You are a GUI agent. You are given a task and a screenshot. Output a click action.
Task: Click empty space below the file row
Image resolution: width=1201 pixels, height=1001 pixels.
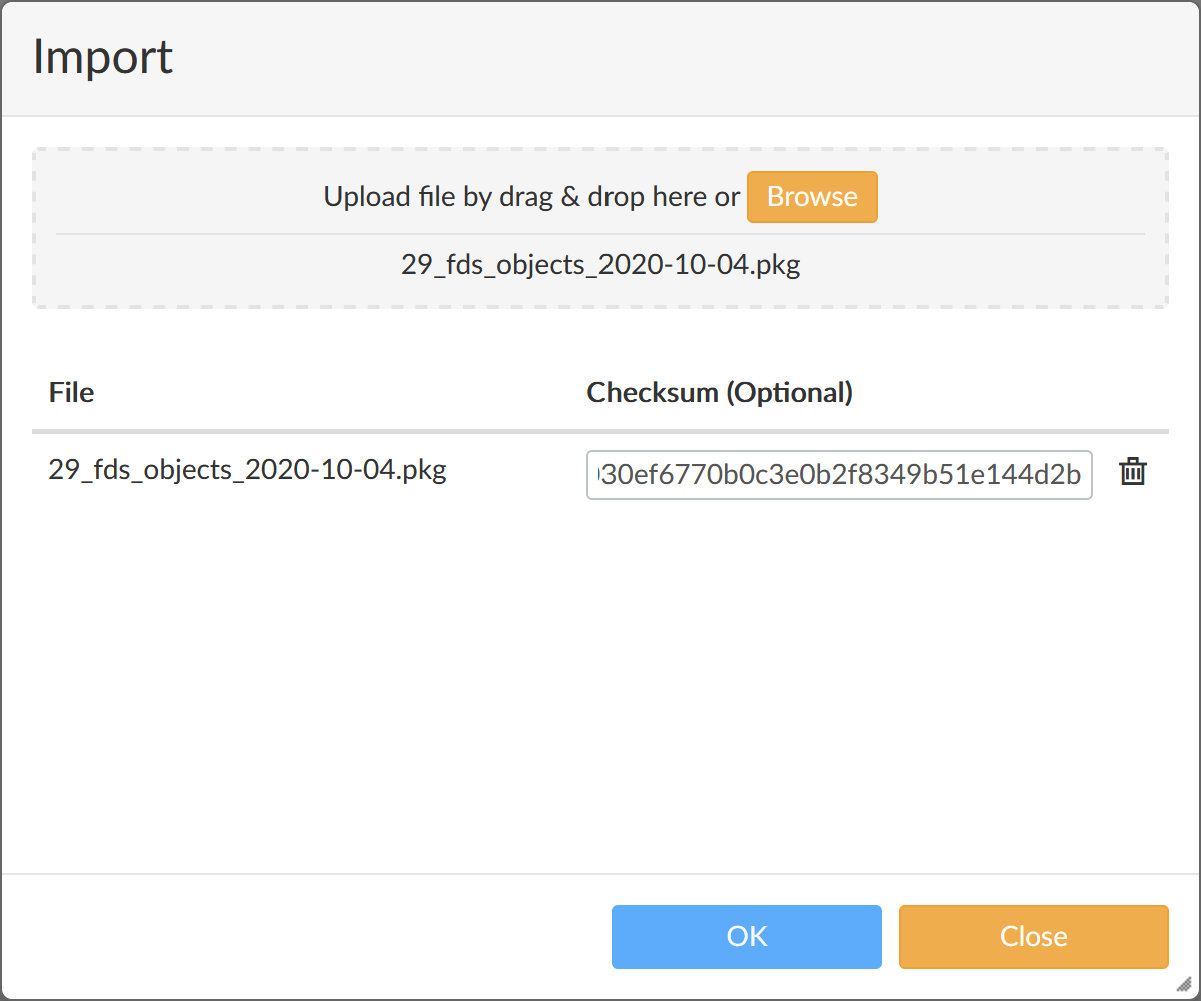click(x=600, y=680)
